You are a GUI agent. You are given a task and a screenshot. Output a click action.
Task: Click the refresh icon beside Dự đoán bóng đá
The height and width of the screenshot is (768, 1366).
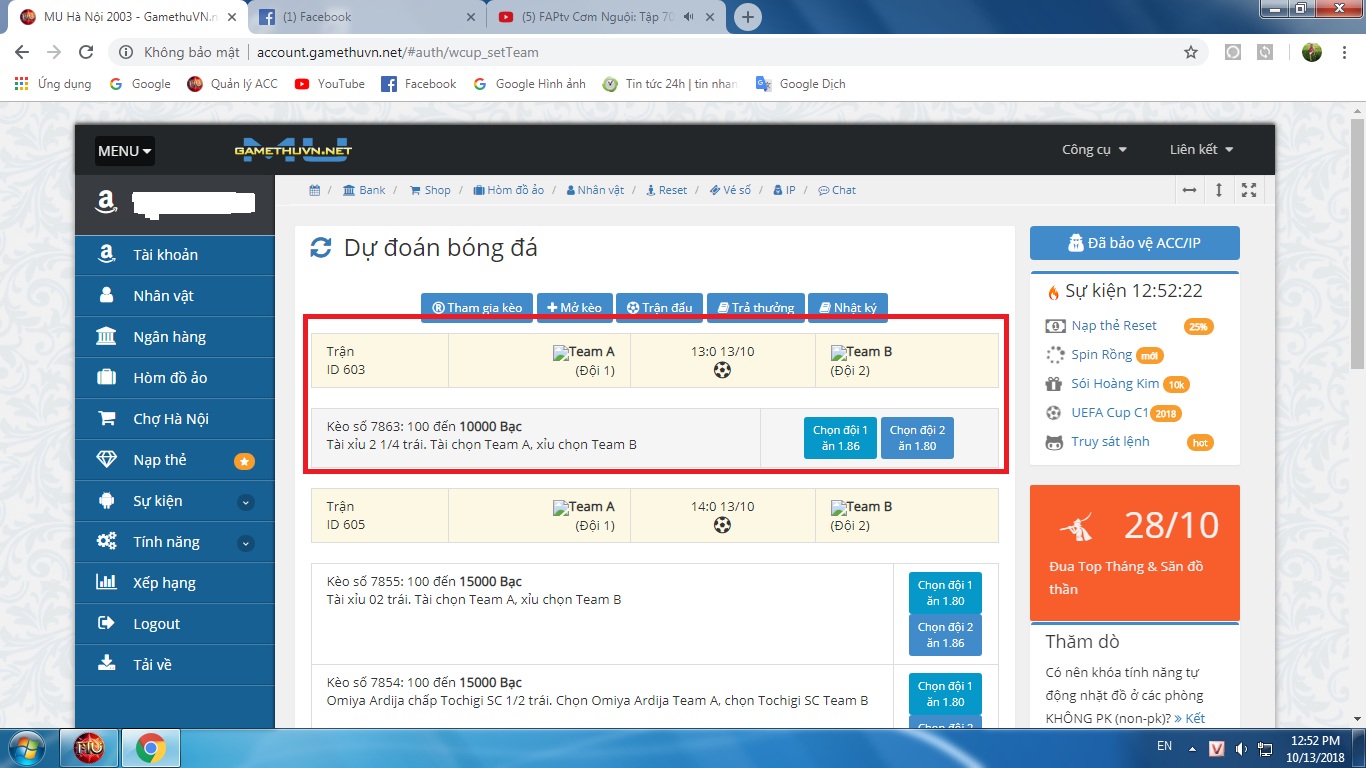tap(321, 248)
